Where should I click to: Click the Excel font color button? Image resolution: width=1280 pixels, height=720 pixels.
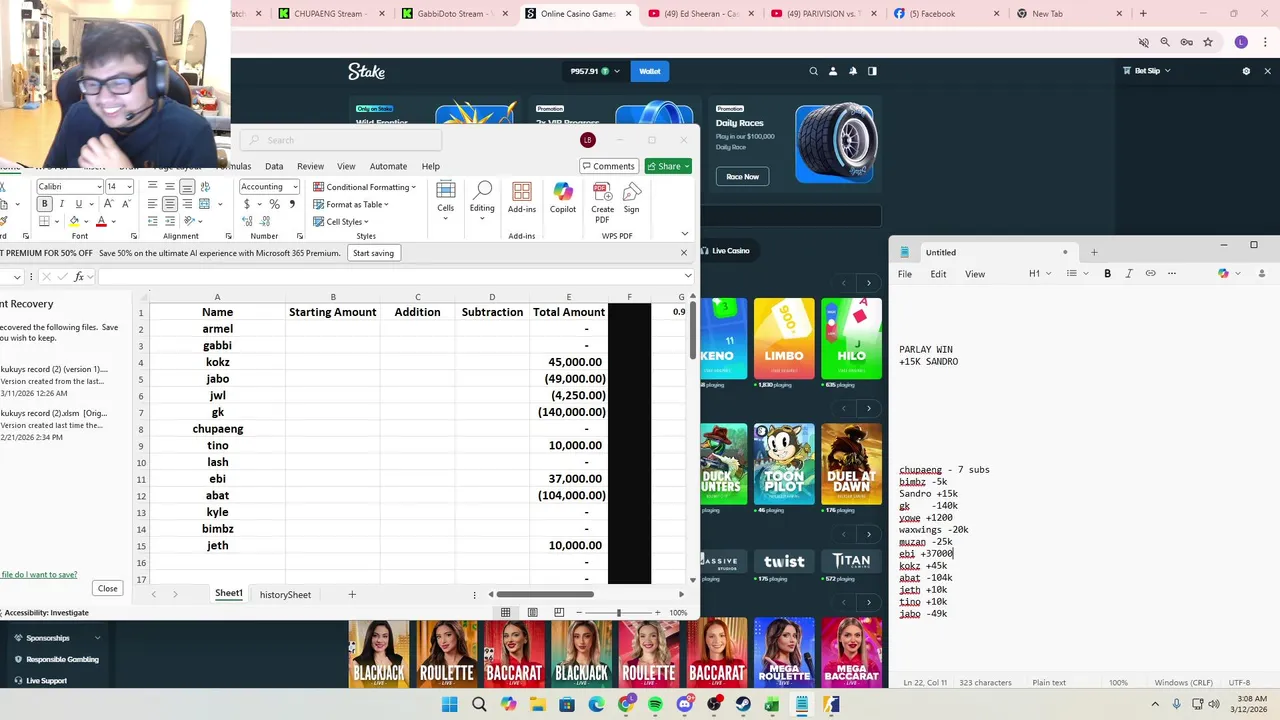[x=101, y=221]
